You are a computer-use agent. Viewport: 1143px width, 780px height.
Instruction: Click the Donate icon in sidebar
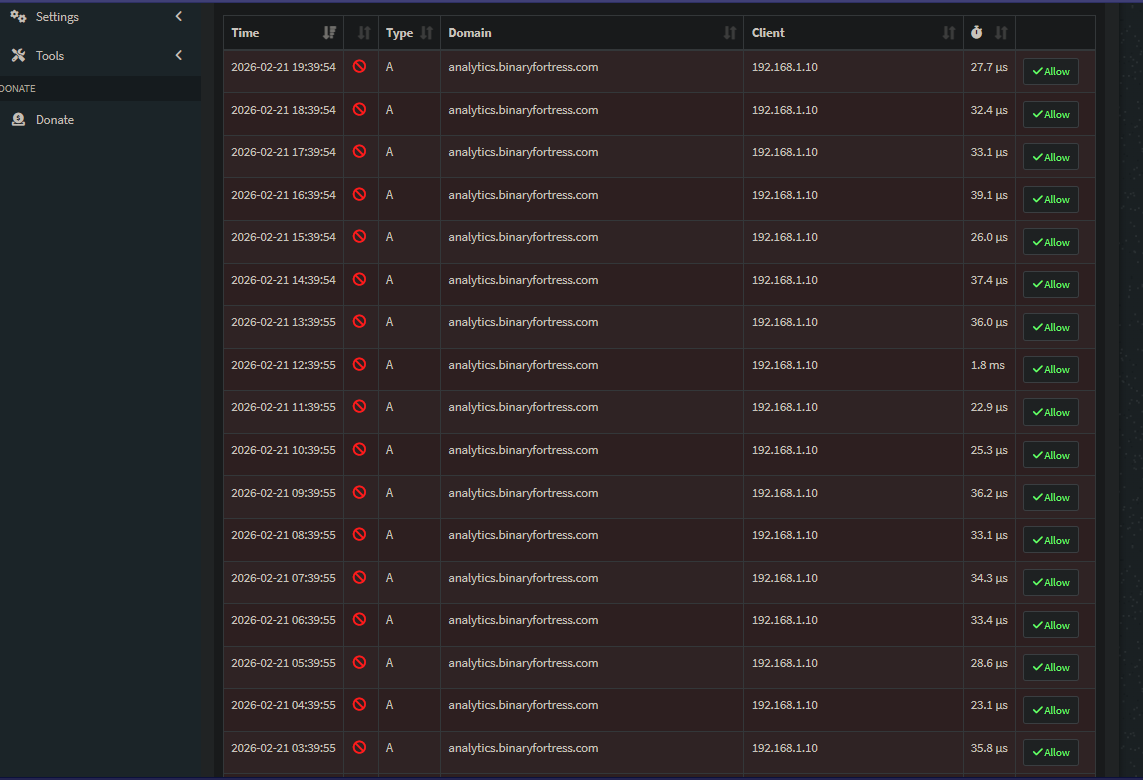coord(18,120)
